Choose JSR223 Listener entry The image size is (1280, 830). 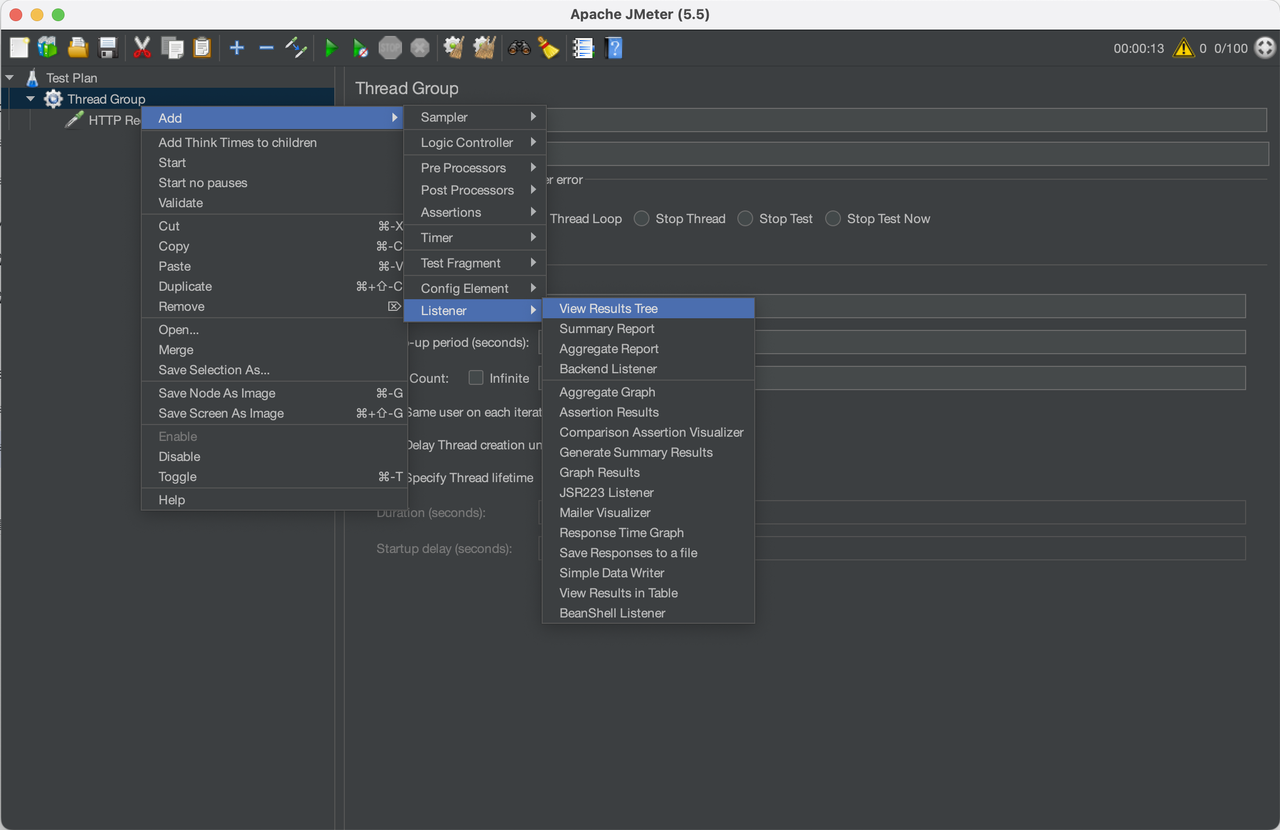(x=648, y=492)
